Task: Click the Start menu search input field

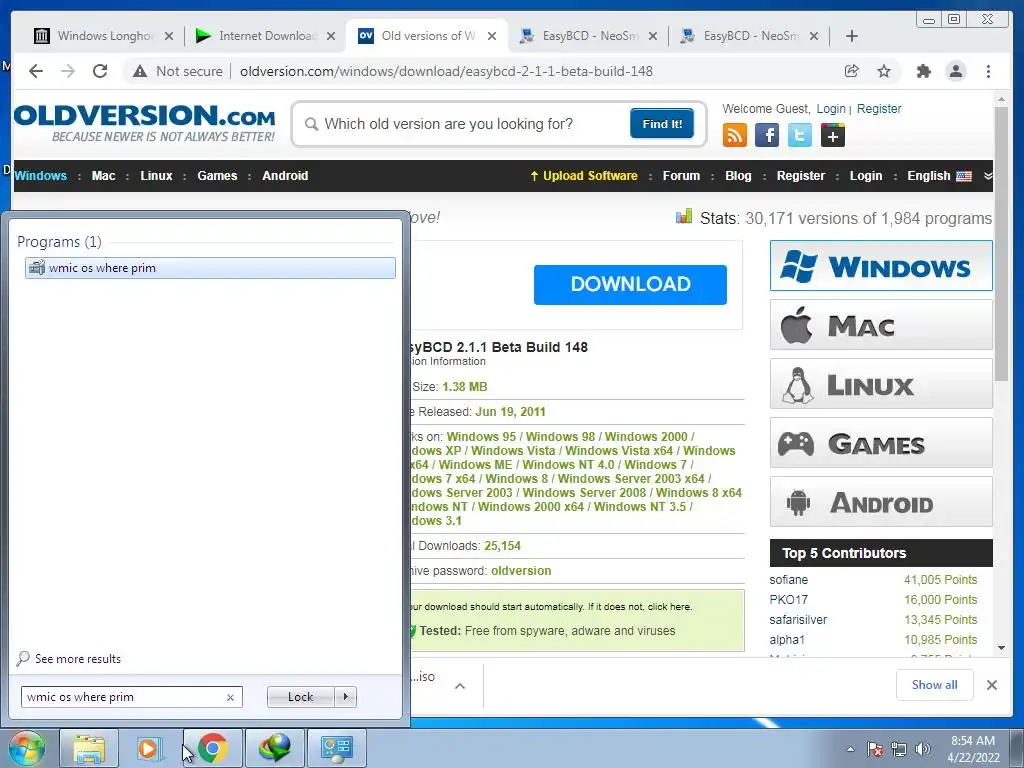Action: (x=123, y=697)
